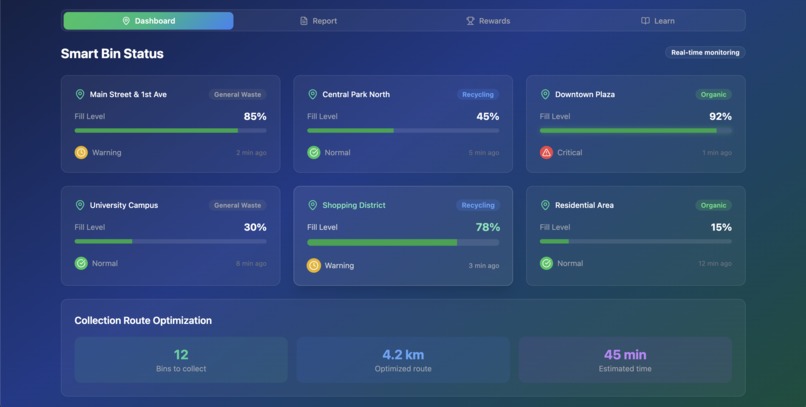Click Central Park North fill level bar
This screenshot has width=806, height=407.
pyautogui.click(x=403, y=131)
